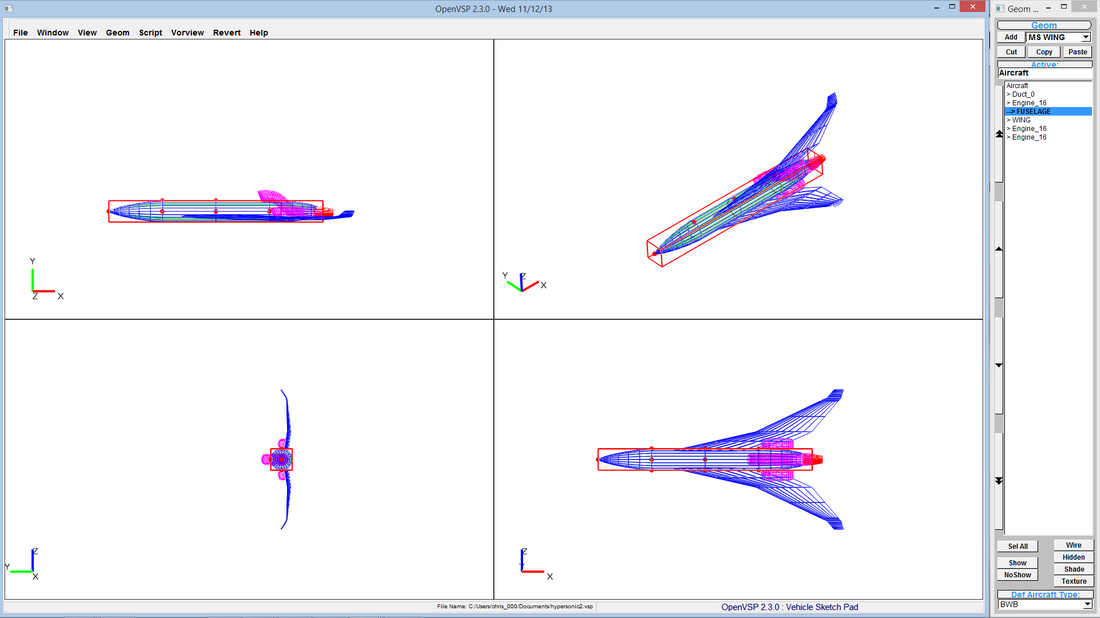1100x618 pixels.
Task: Switch display to Wire mode
Action: coord(1073,545)
